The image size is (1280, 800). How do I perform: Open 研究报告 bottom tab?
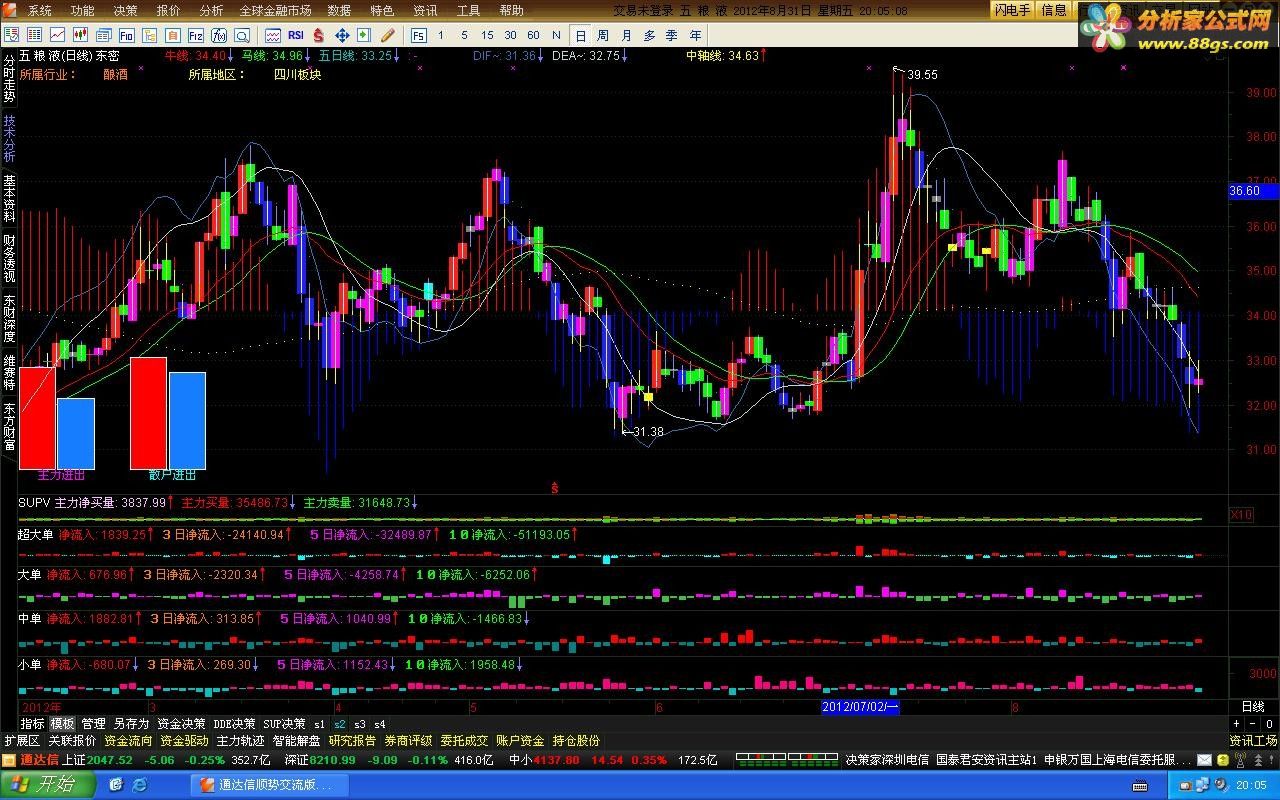click(352, 741)
